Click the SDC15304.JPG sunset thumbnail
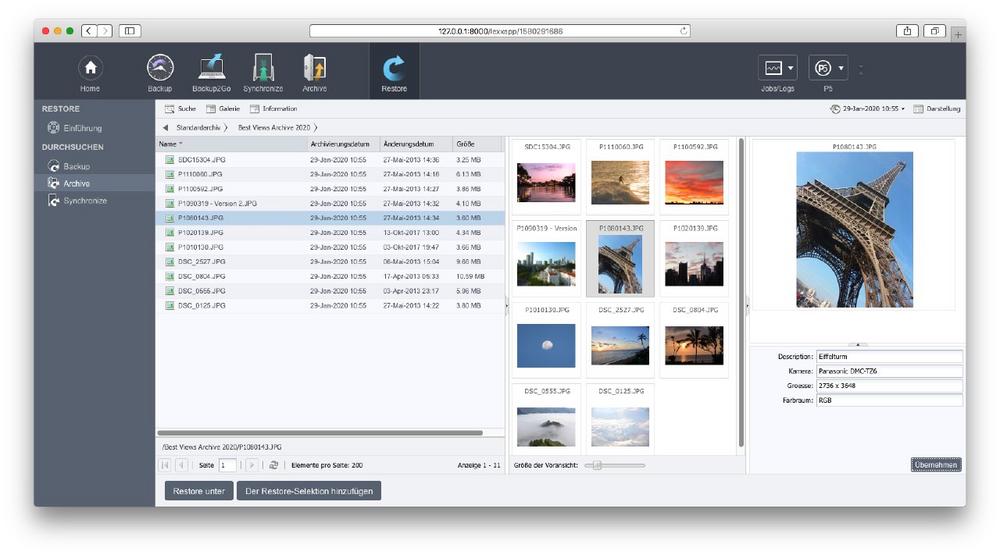This screenshot has height=555, width=1000. click(547, 182)
